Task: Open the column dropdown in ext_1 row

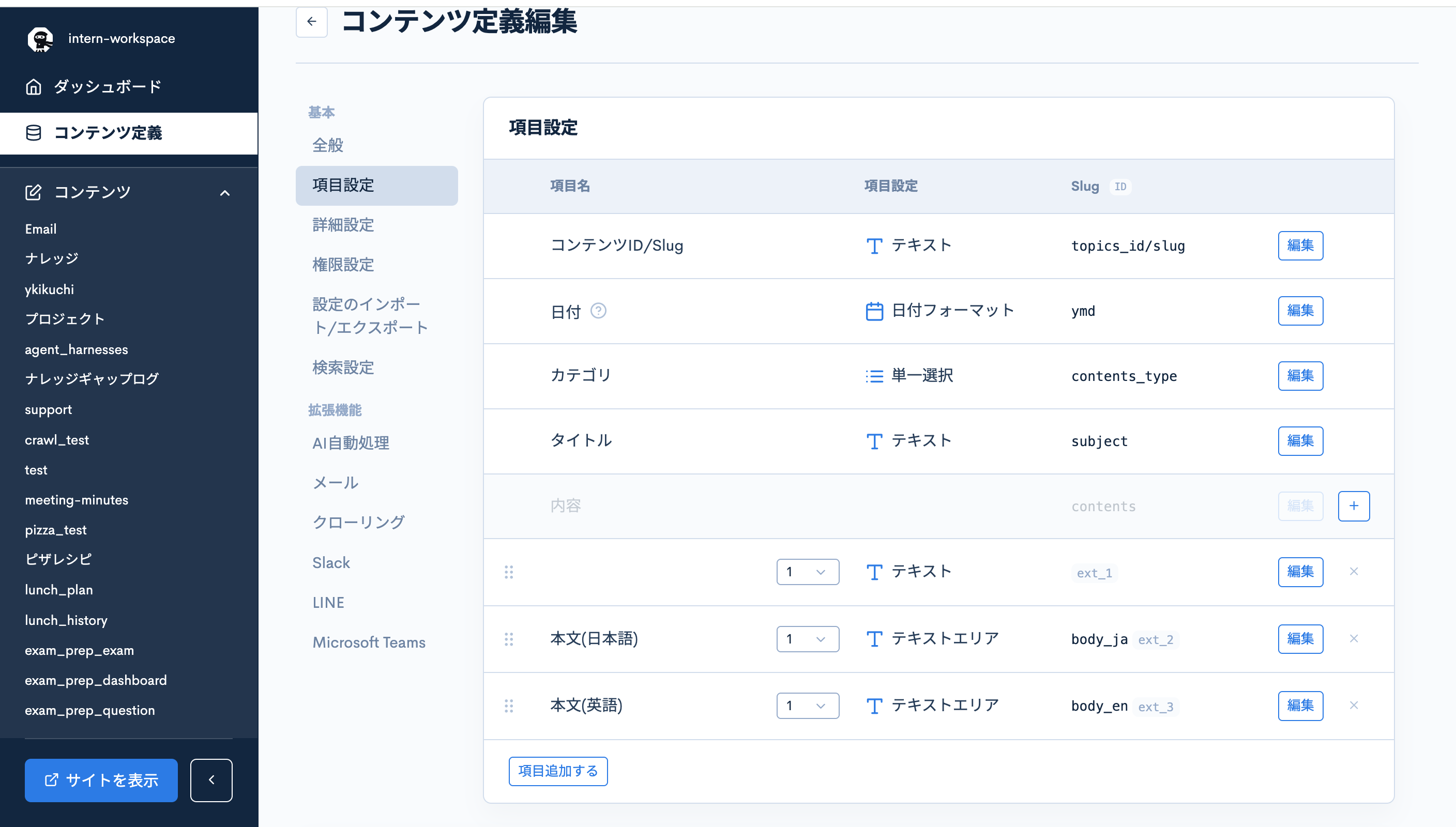Action: [x=807, y=572]
